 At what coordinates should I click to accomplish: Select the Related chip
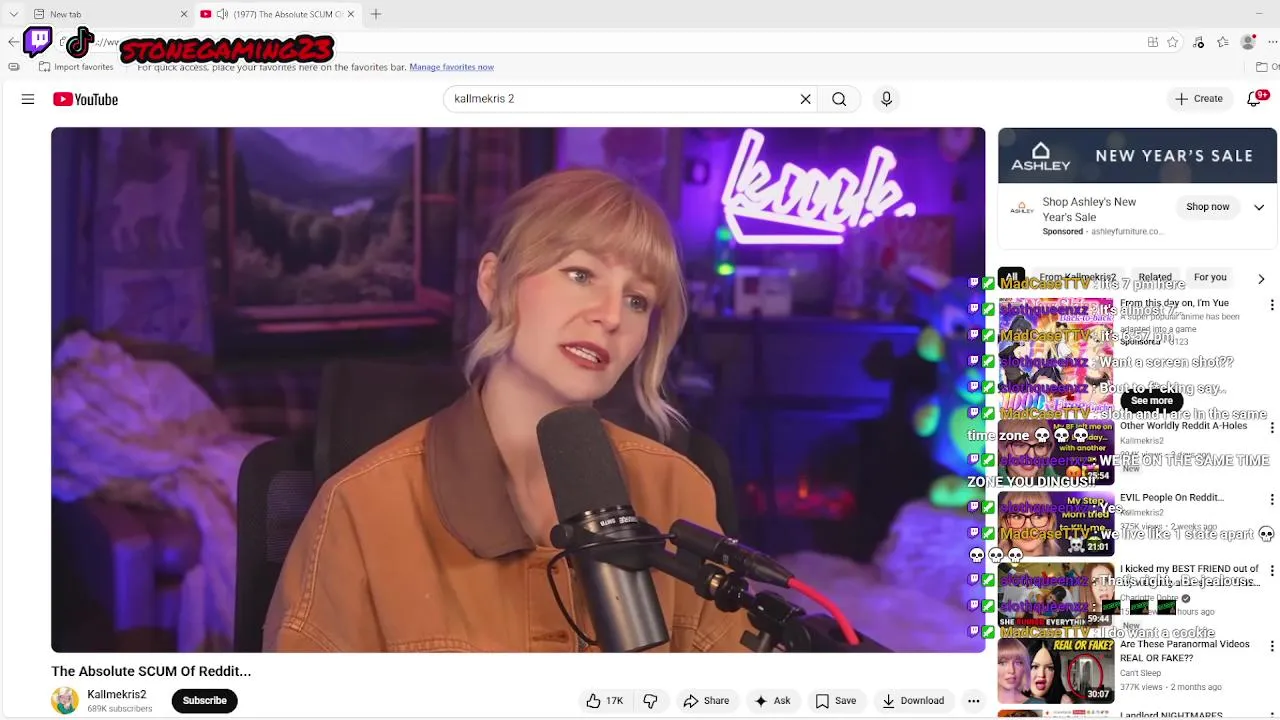1155,277
